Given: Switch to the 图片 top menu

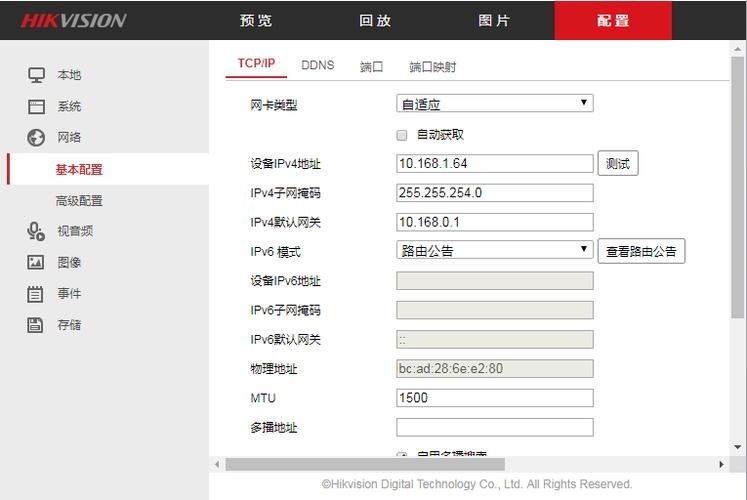Looking at the screenshot, I should pos(494,20).
